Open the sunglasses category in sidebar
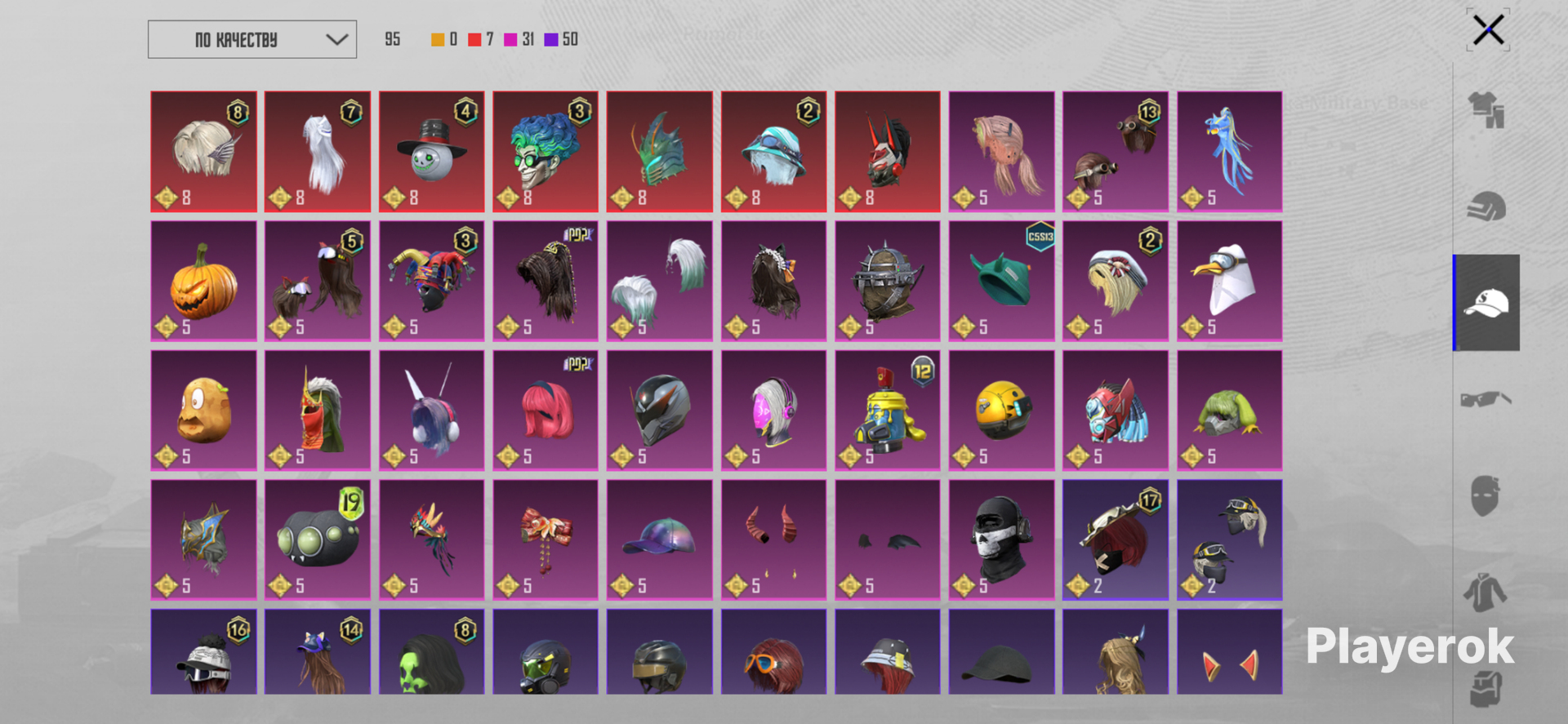The width and height of the screenshot is (1568, 724). (1486, 399)
